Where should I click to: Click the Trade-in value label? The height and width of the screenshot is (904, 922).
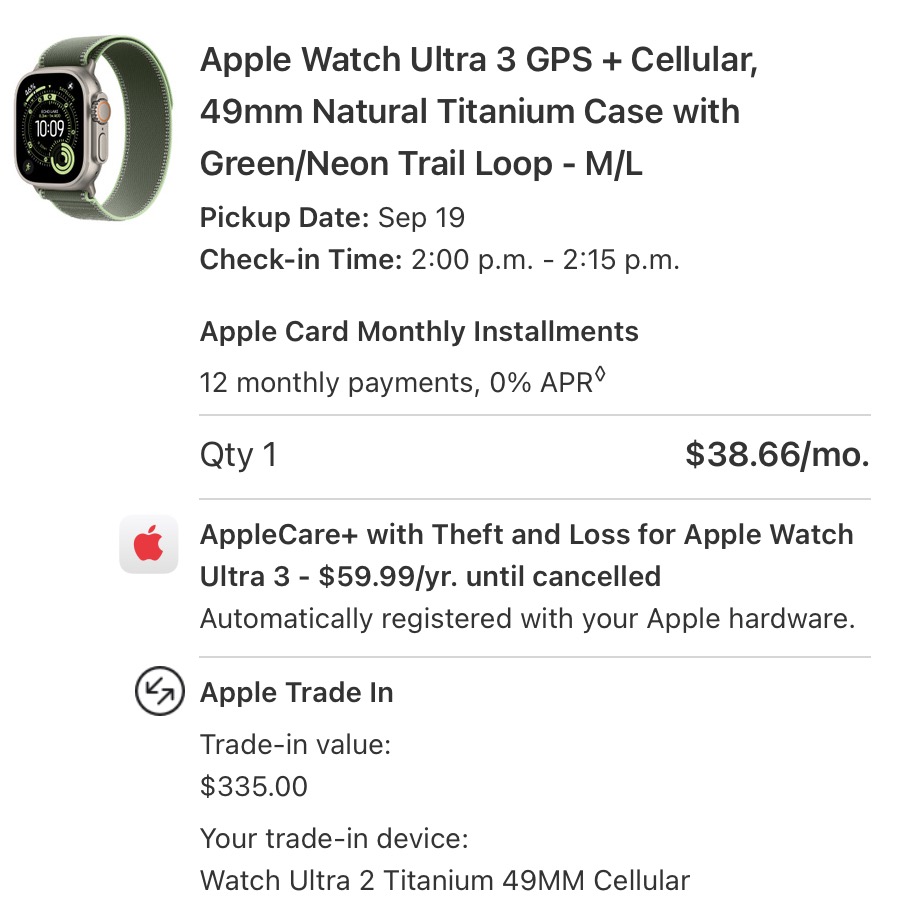click(x=295, y=744)
